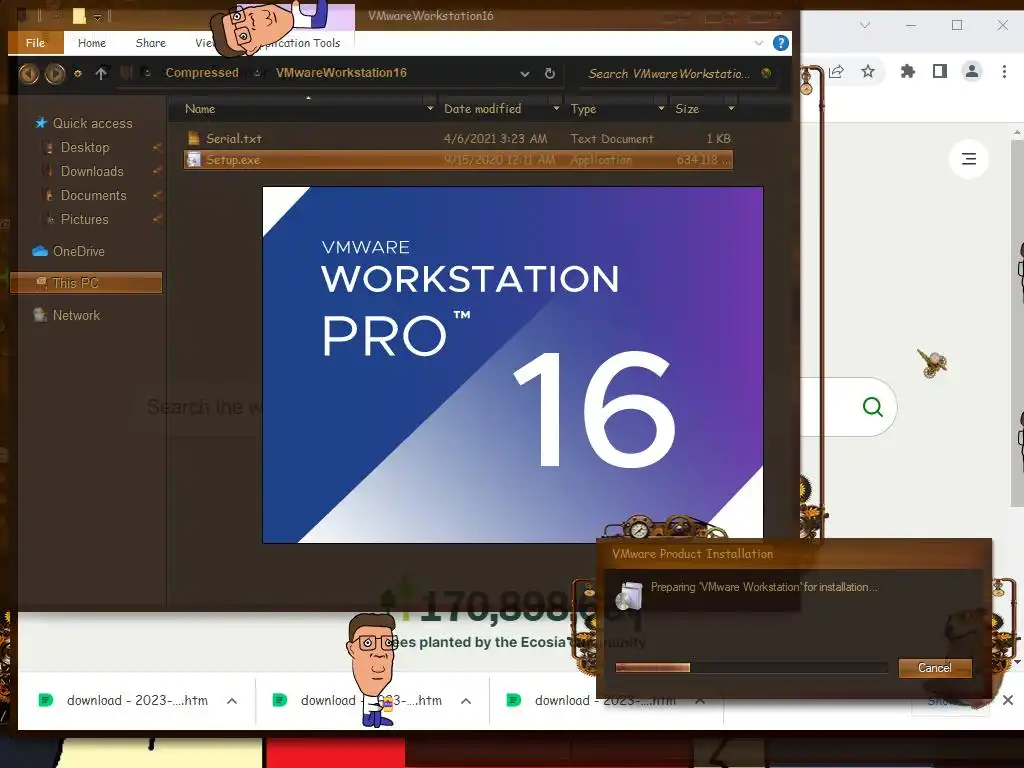This screenshot has height=768, width=1024.
Task: Click the search magnifier icon in Explorer
Action: 767,73
